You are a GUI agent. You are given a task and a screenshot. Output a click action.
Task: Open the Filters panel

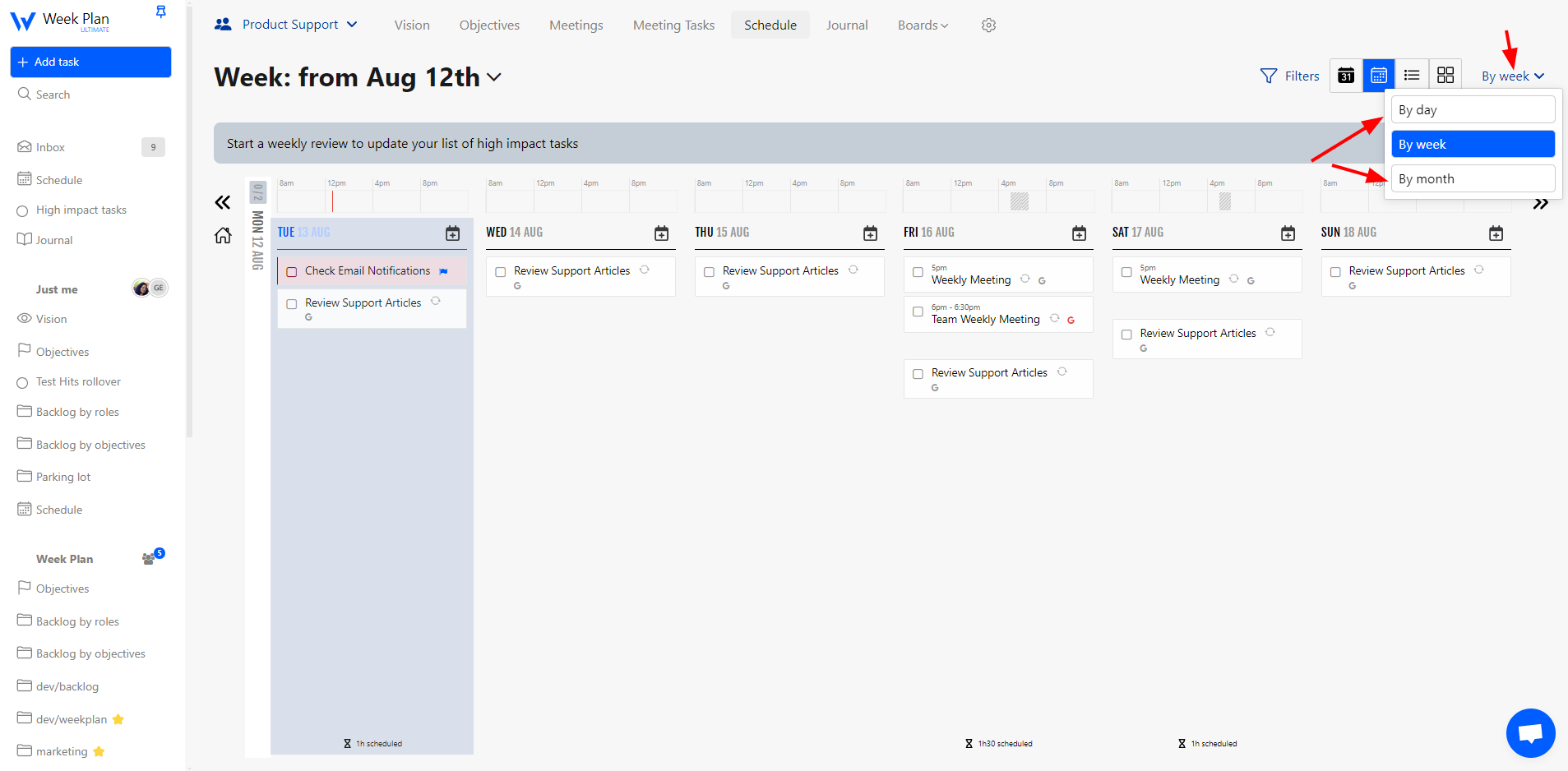[x=1289, y=76]
